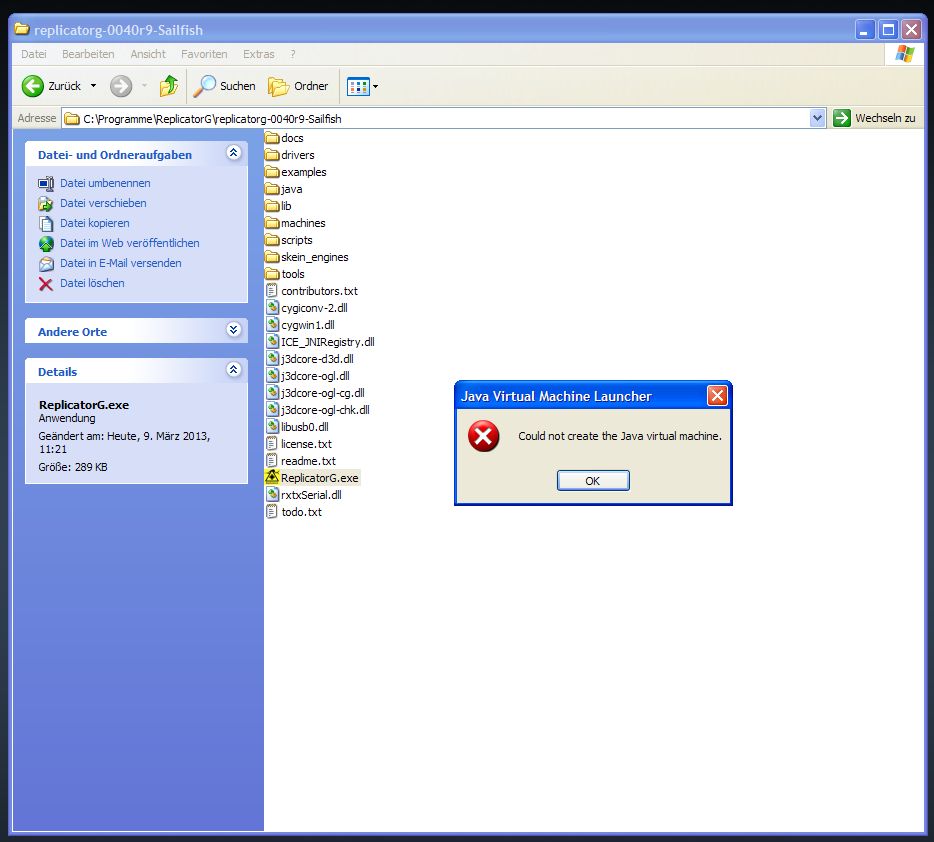Select the lib folder icon
The height and width of the screenshot is (842, 934).
pos(272,206)
